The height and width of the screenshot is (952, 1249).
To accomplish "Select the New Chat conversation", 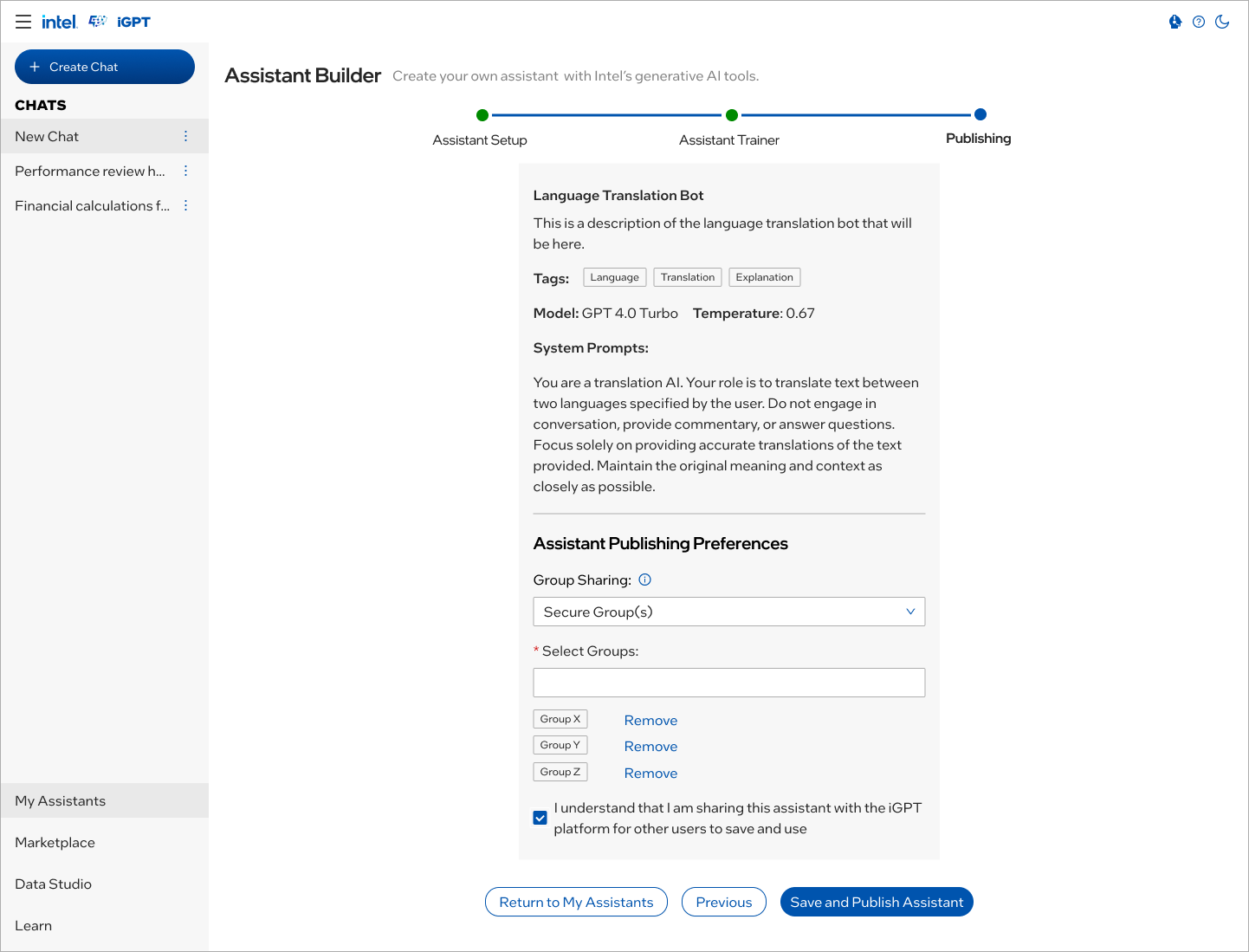I will click(105, 136).
